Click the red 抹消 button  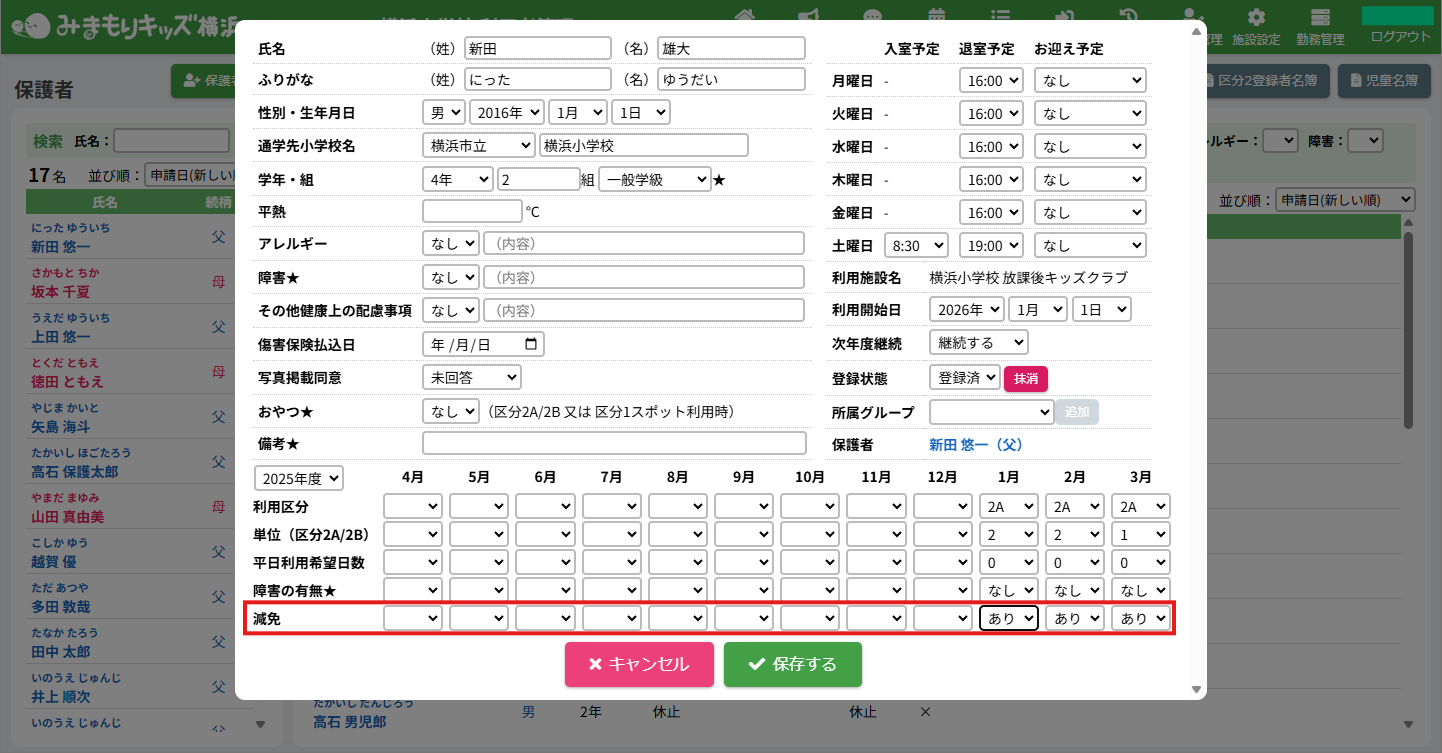1025,378
